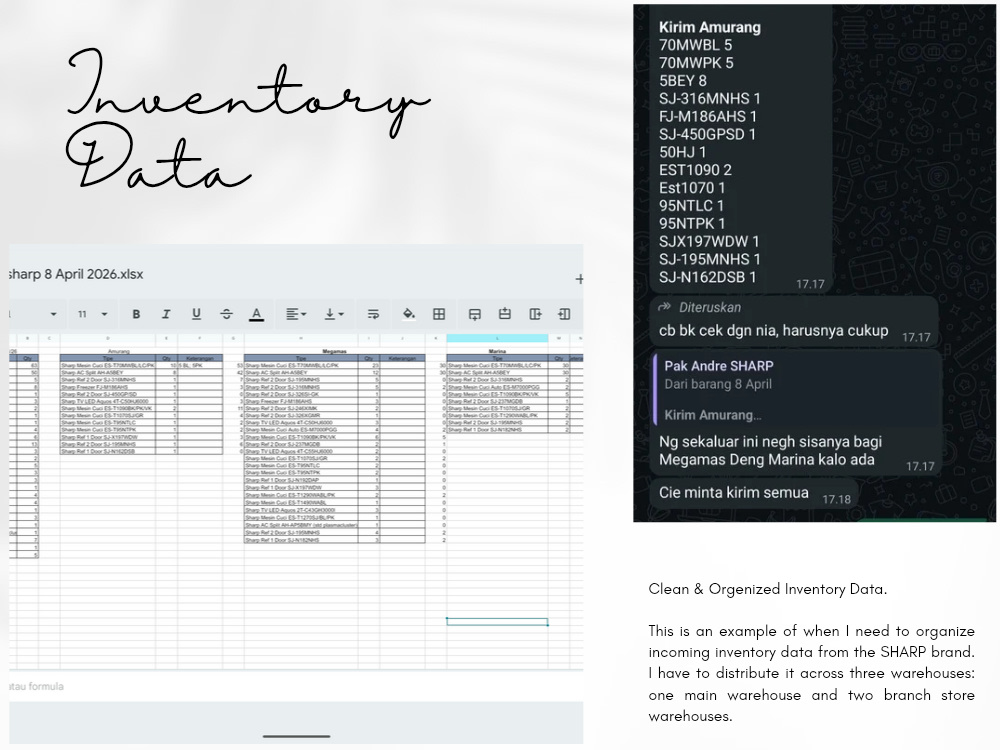
Task: Click the plus icon beside the file name
Action: [579, 279]
